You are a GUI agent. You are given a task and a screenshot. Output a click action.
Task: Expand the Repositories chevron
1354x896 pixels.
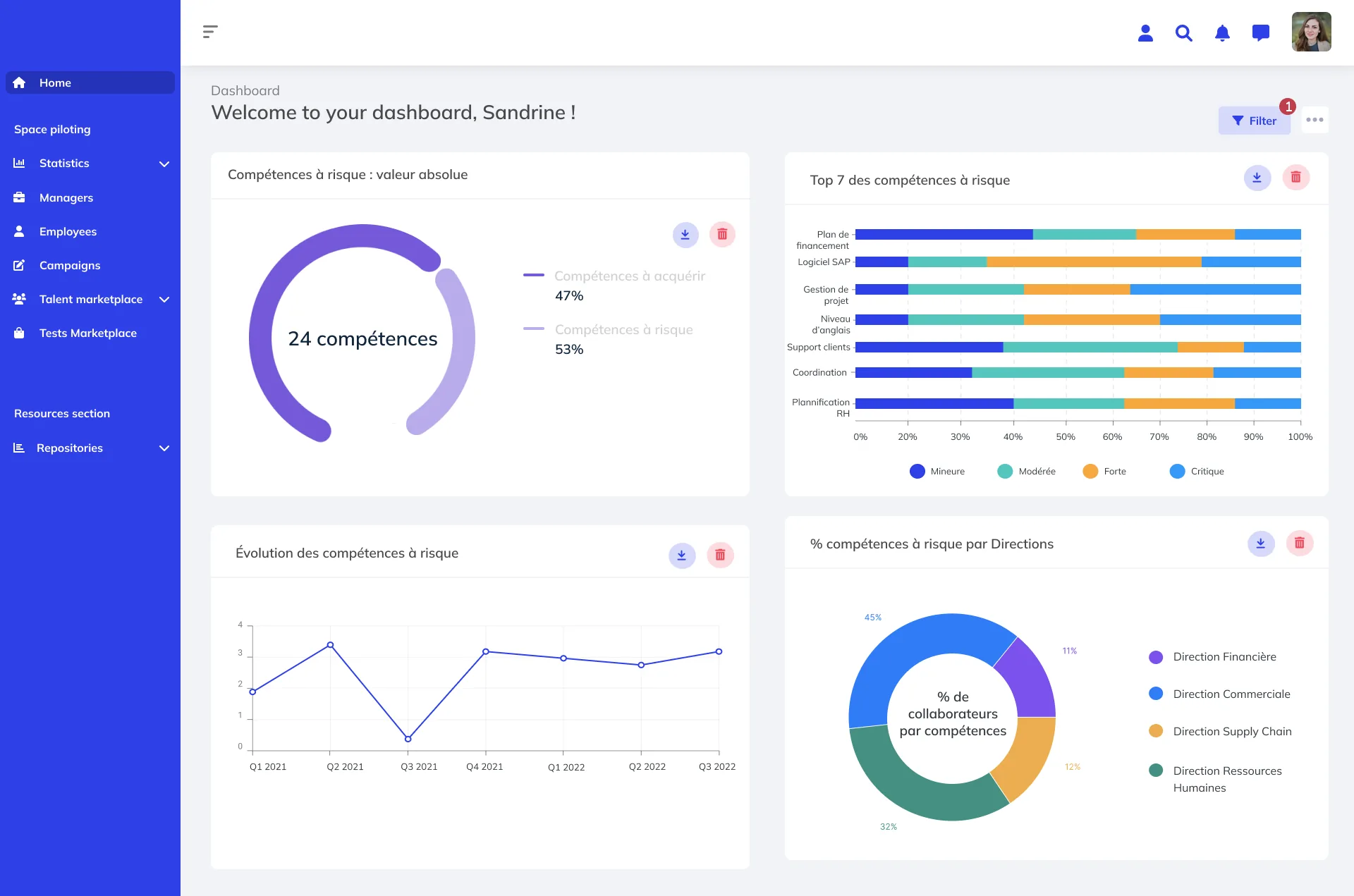(164, 448)
